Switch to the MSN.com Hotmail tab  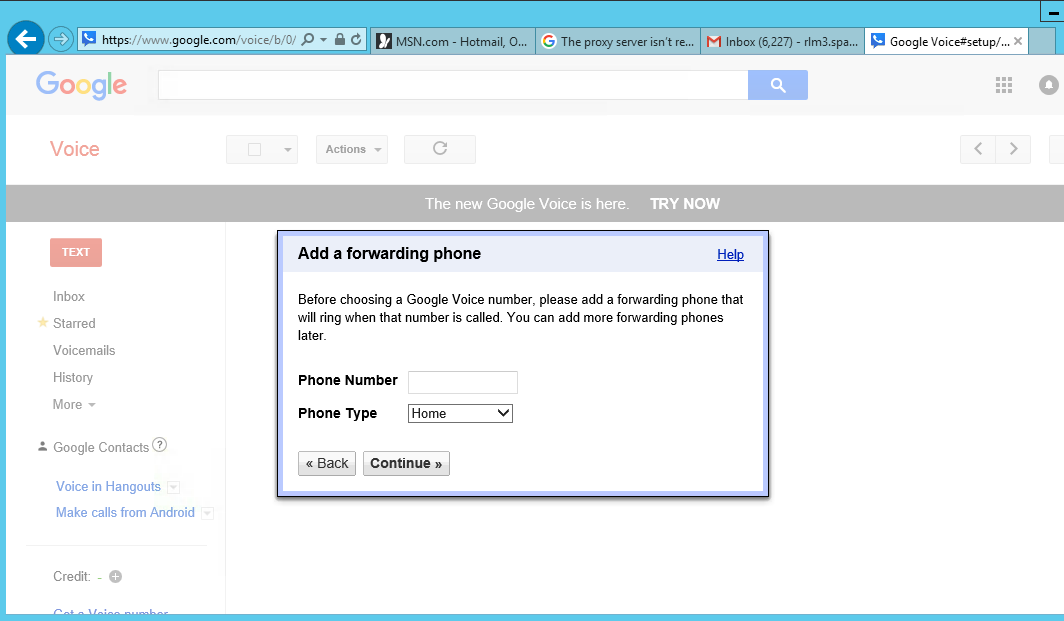(453, 41)
